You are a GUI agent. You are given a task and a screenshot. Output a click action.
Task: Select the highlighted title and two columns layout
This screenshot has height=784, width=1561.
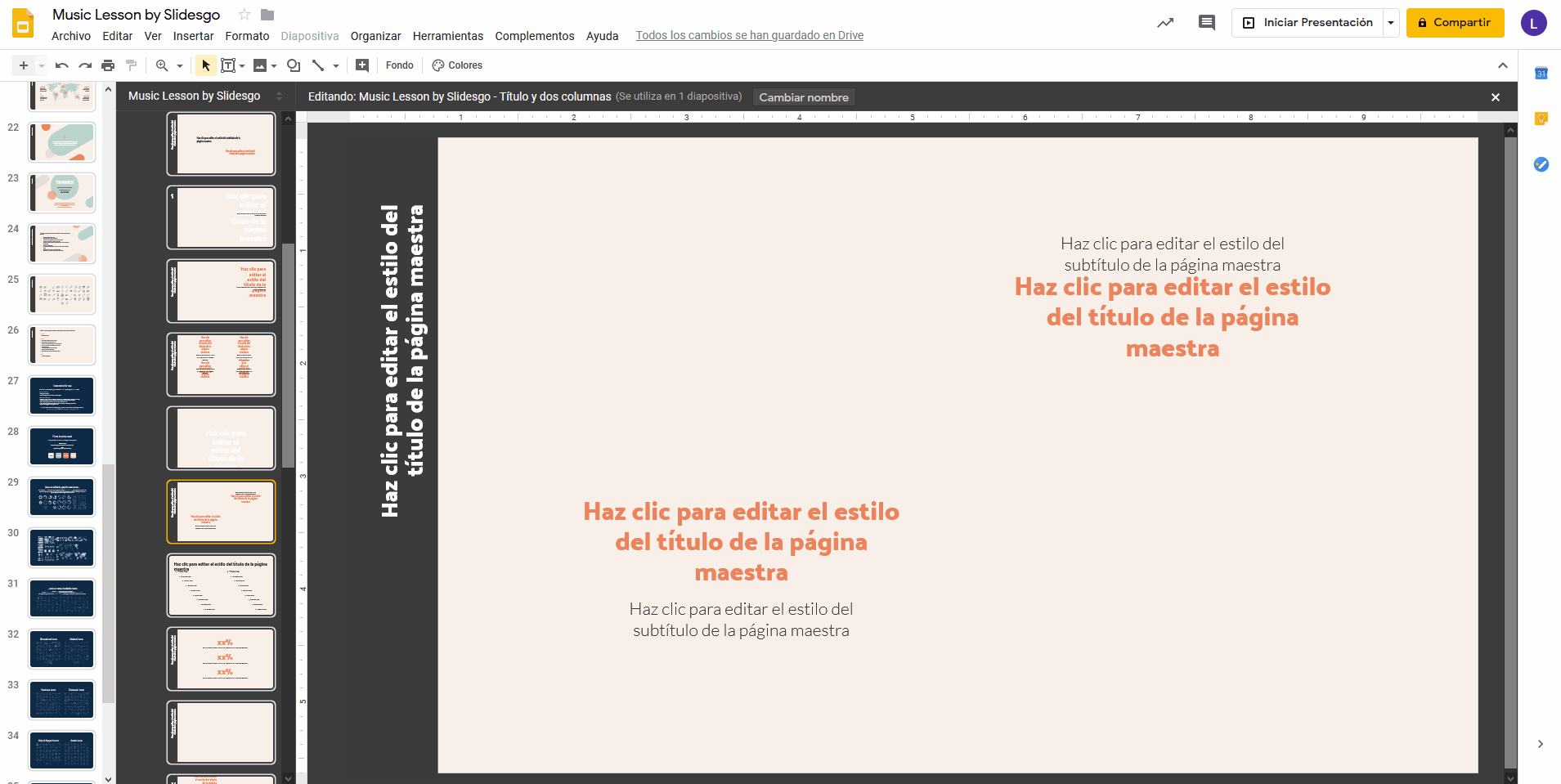pos(221,512)
